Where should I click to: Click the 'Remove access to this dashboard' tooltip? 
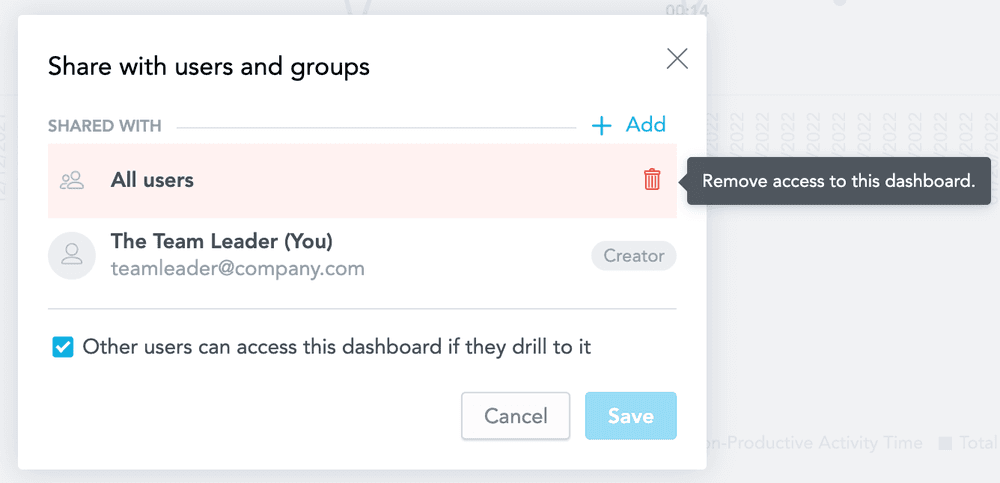click(x=838, y=182)
